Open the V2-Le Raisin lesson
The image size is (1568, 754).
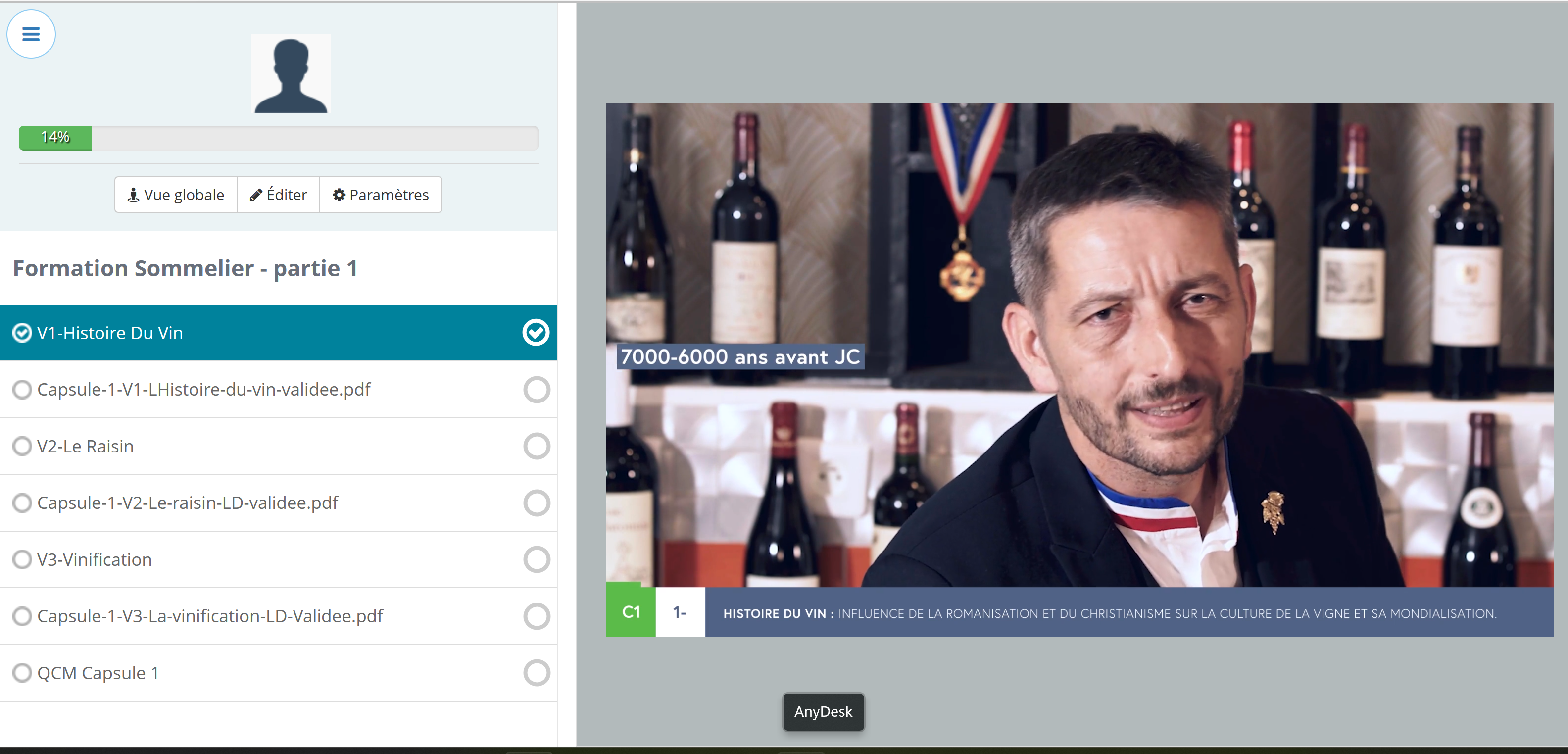85,447
